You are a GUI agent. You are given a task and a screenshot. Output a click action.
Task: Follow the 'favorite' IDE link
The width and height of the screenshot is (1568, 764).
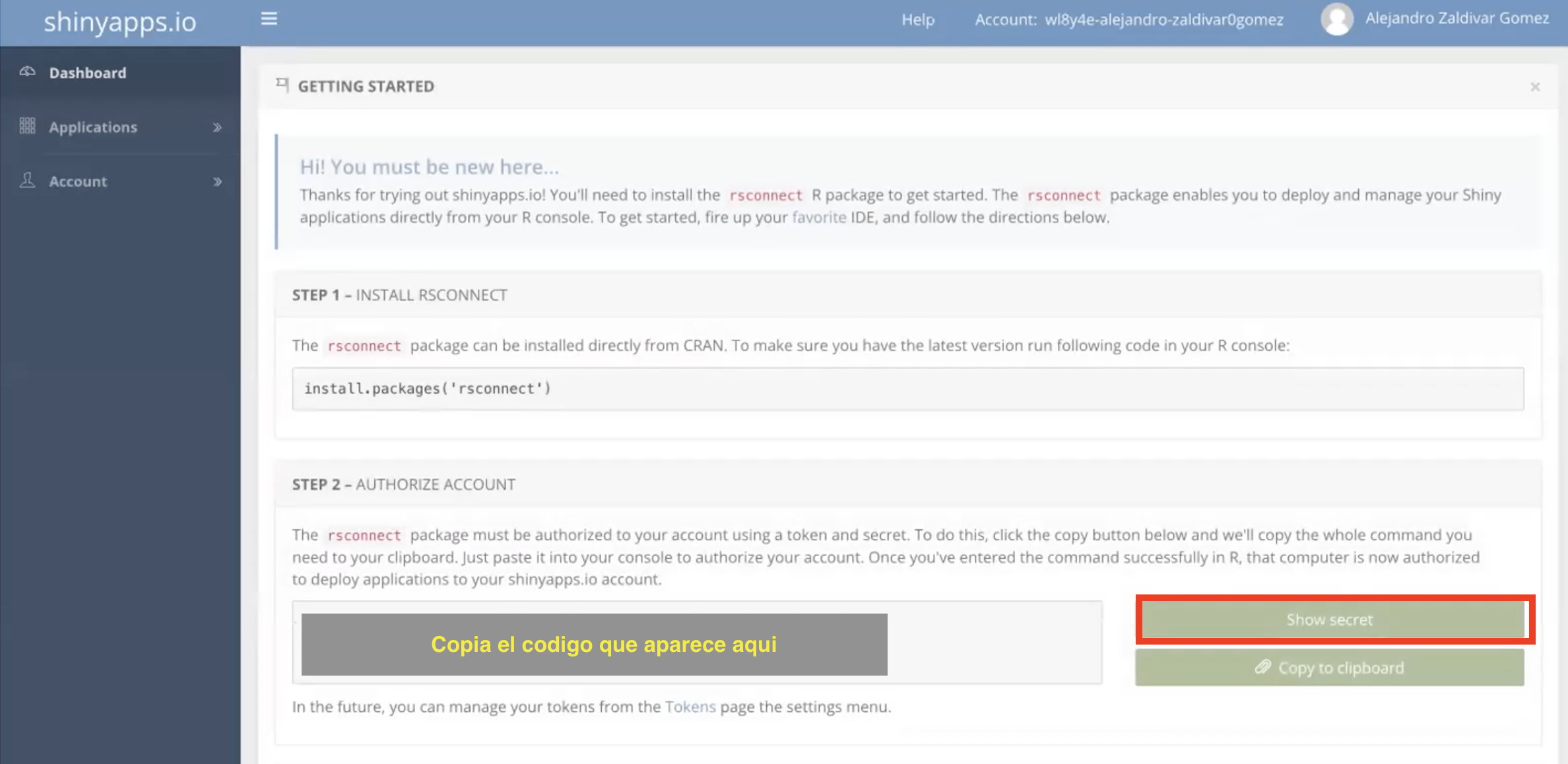tap(819, 217)
